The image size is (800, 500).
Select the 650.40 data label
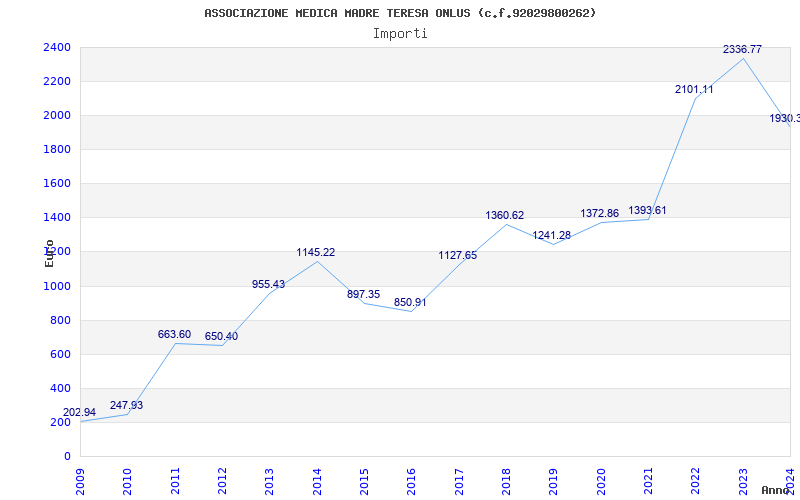(x=221, y=336)
